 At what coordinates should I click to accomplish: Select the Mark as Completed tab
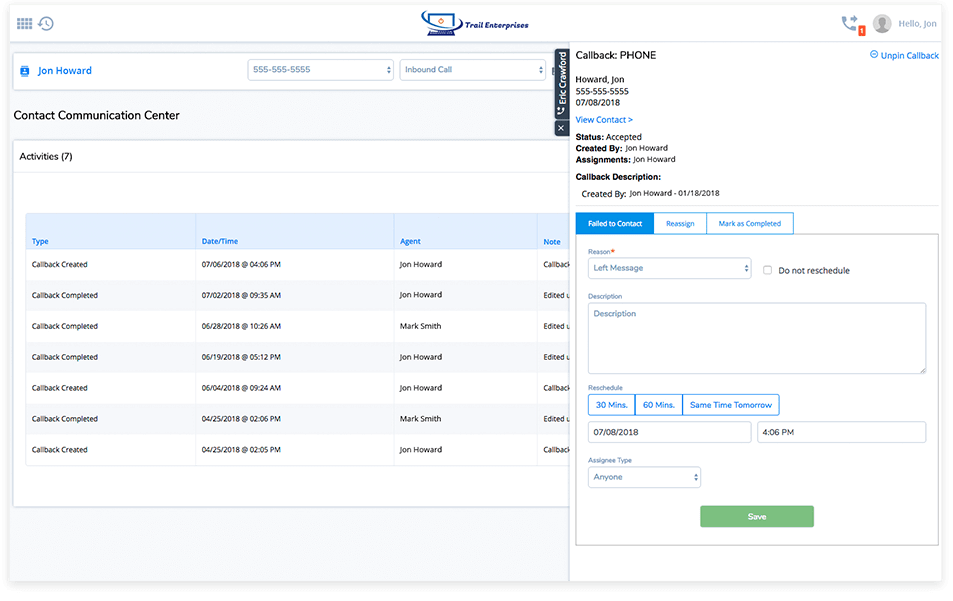click(x=749, y=224)
